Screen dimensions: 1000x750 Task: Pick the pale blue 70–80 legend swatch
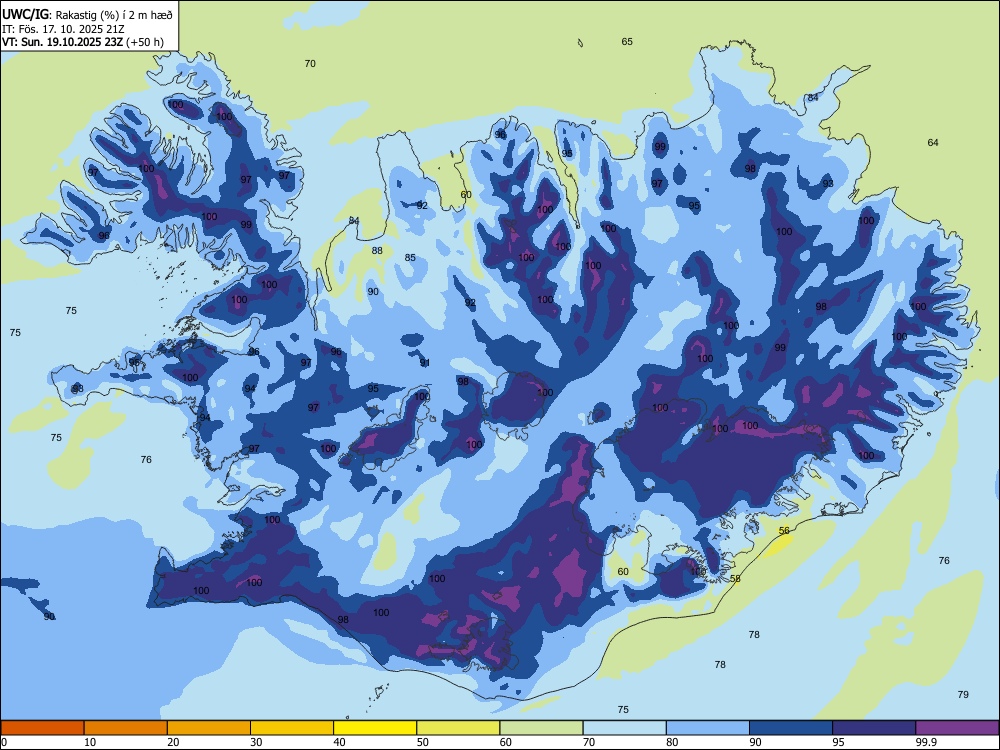click(624, 728)
